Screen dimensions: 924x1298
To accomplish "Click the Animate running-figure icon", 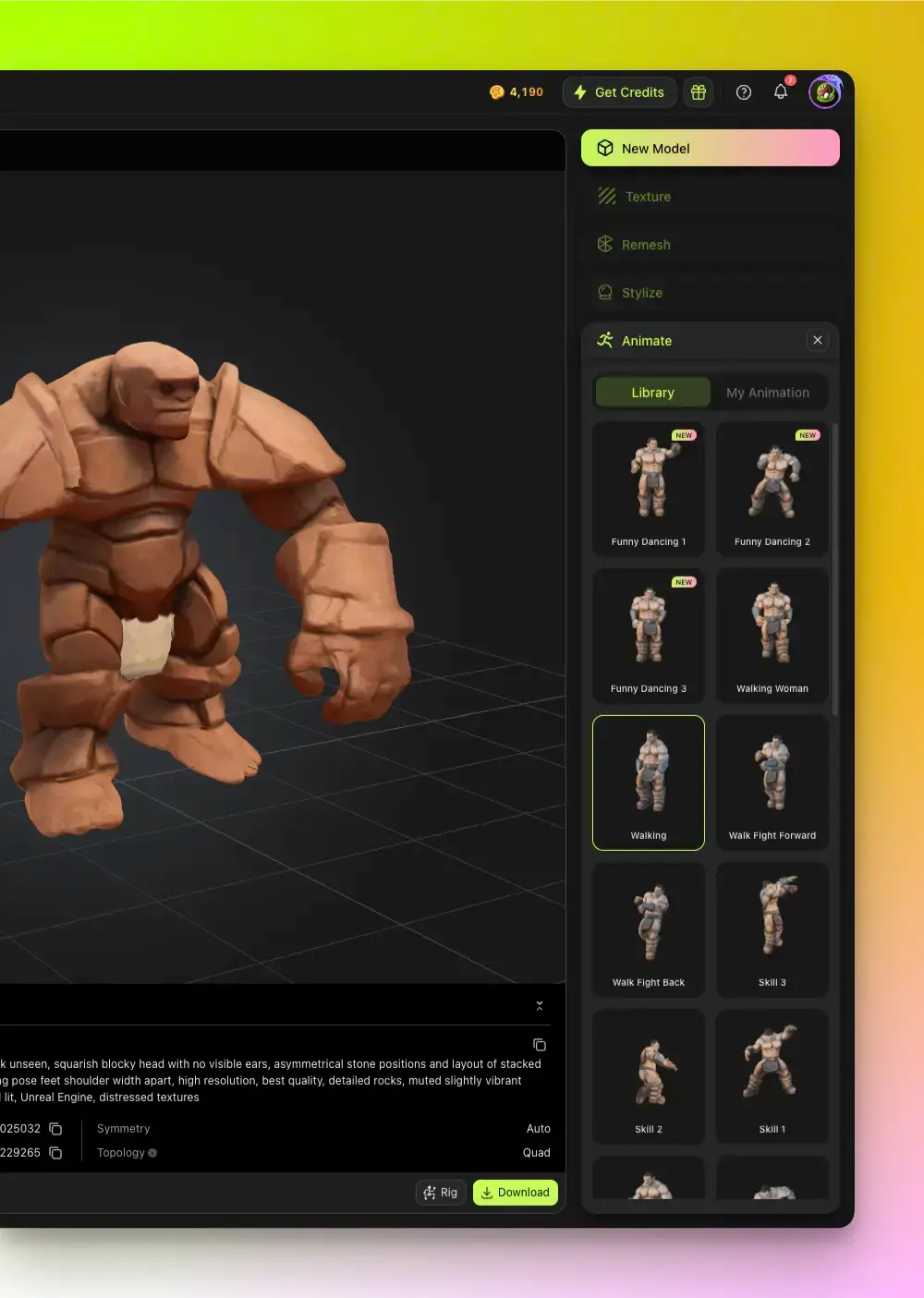I will coord(605,340).
